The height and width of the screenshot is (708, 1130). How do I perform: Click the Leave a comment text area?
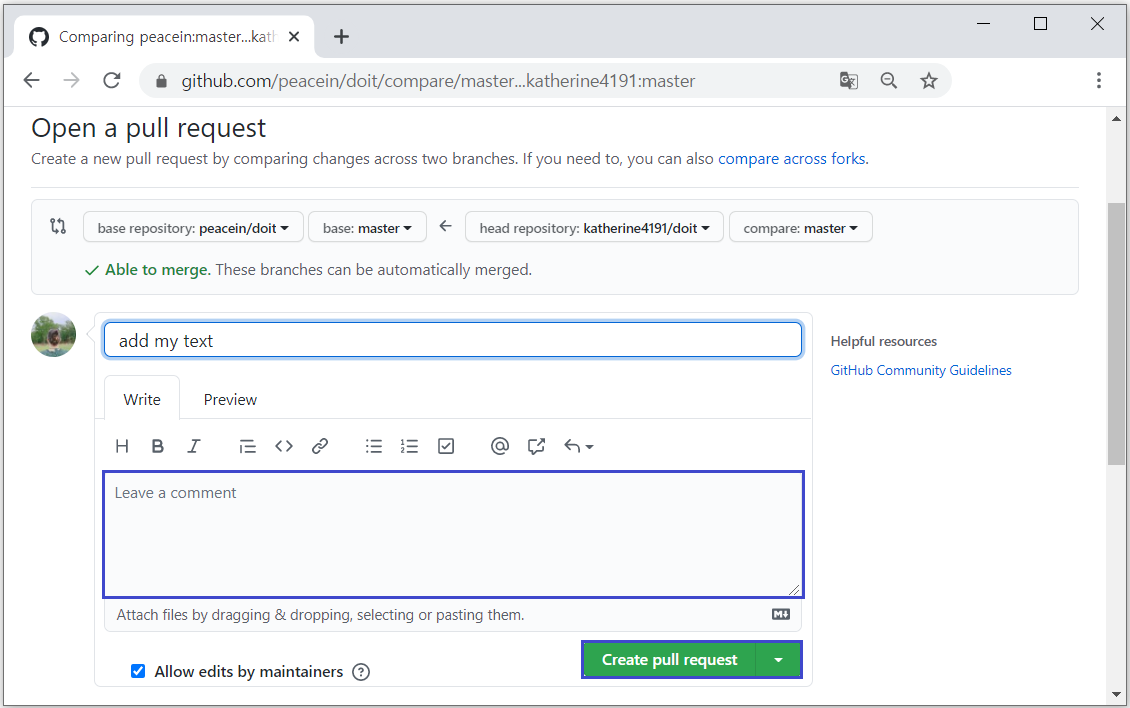tap(453, 534)
